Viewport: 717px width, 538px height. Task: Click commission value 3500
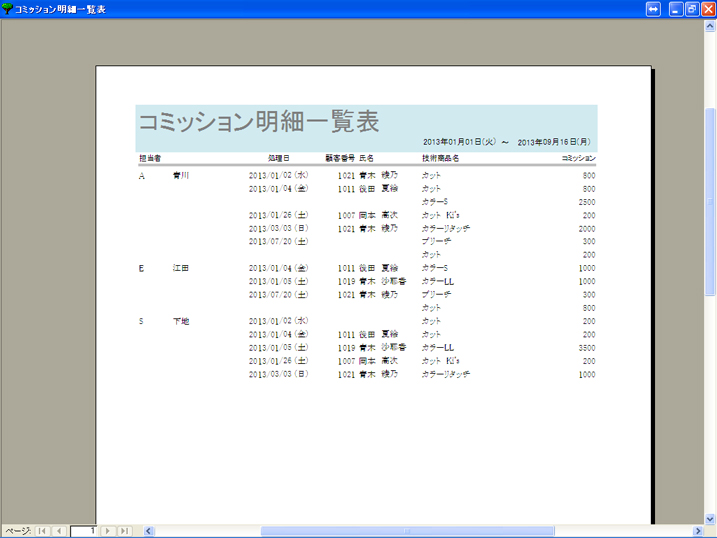click(587, 348)
